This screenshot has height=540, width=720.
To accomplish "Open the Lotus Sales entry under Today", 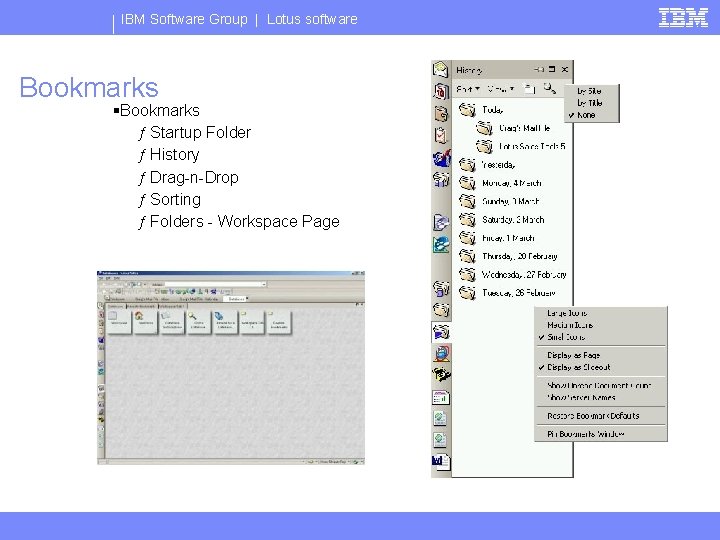I will tap(521, 146).
